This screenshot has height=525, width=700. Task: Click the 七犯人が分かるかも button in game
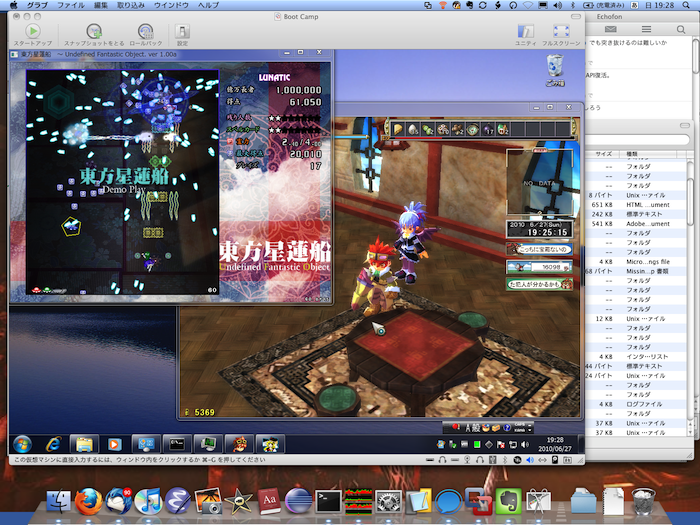pyautogui.click(x=540, y=284)
